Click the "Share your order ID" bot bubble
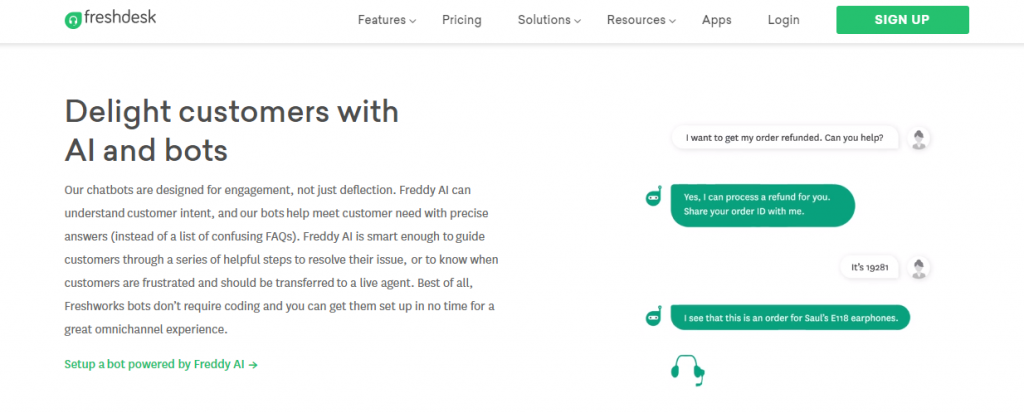Screen dimensions: 1024x413 [x=763, y=205]
